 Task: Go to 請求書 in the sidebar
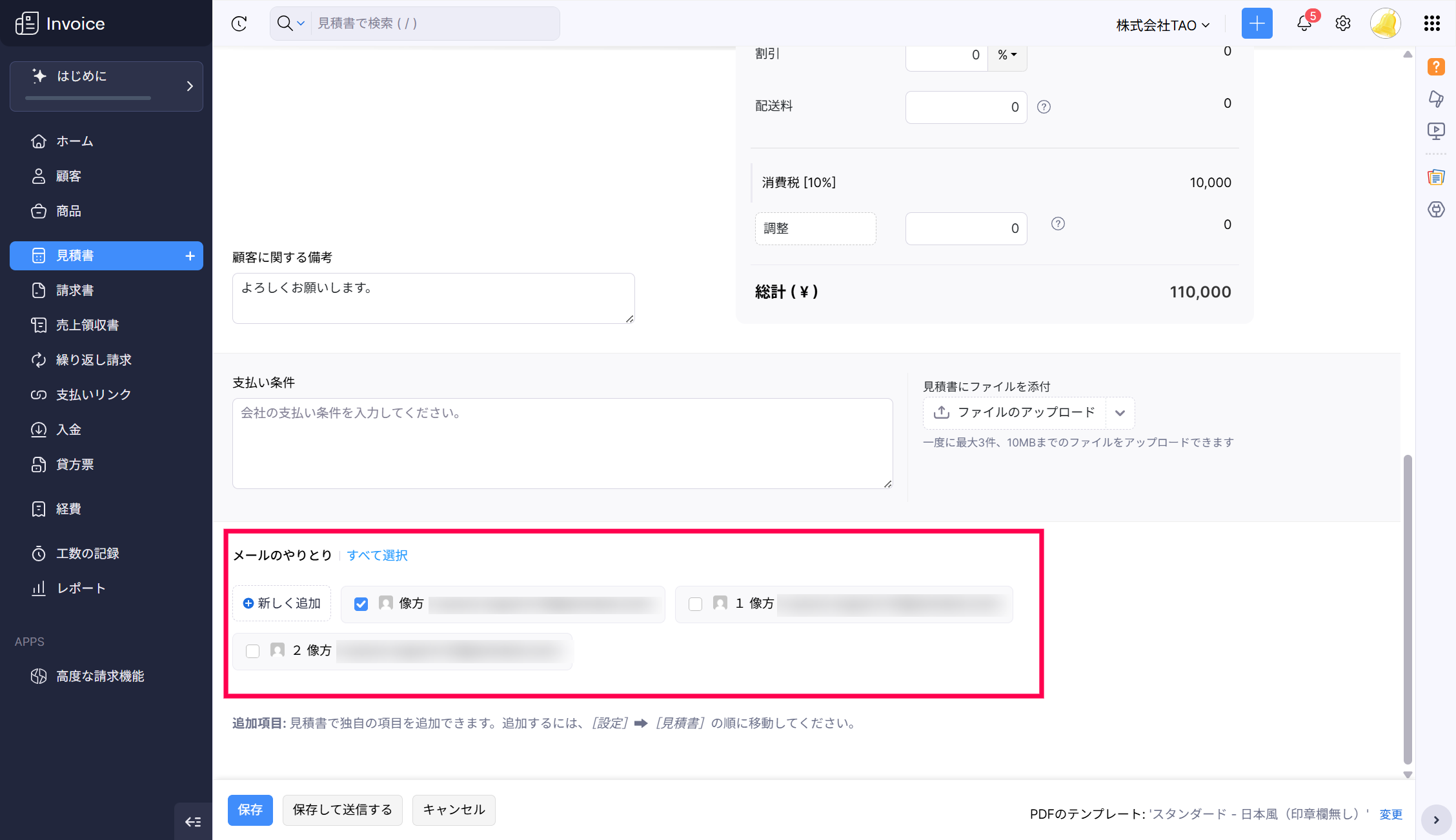click(75, 290)
